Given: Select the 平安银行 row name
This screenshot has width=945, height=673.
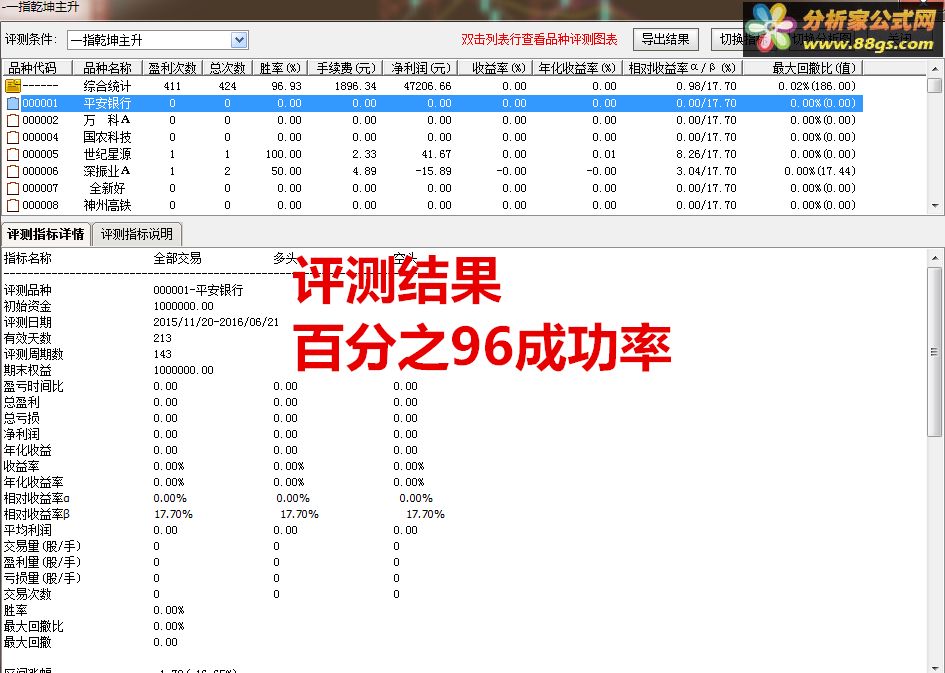Looking at the screenshot, I should coord(107,103).
